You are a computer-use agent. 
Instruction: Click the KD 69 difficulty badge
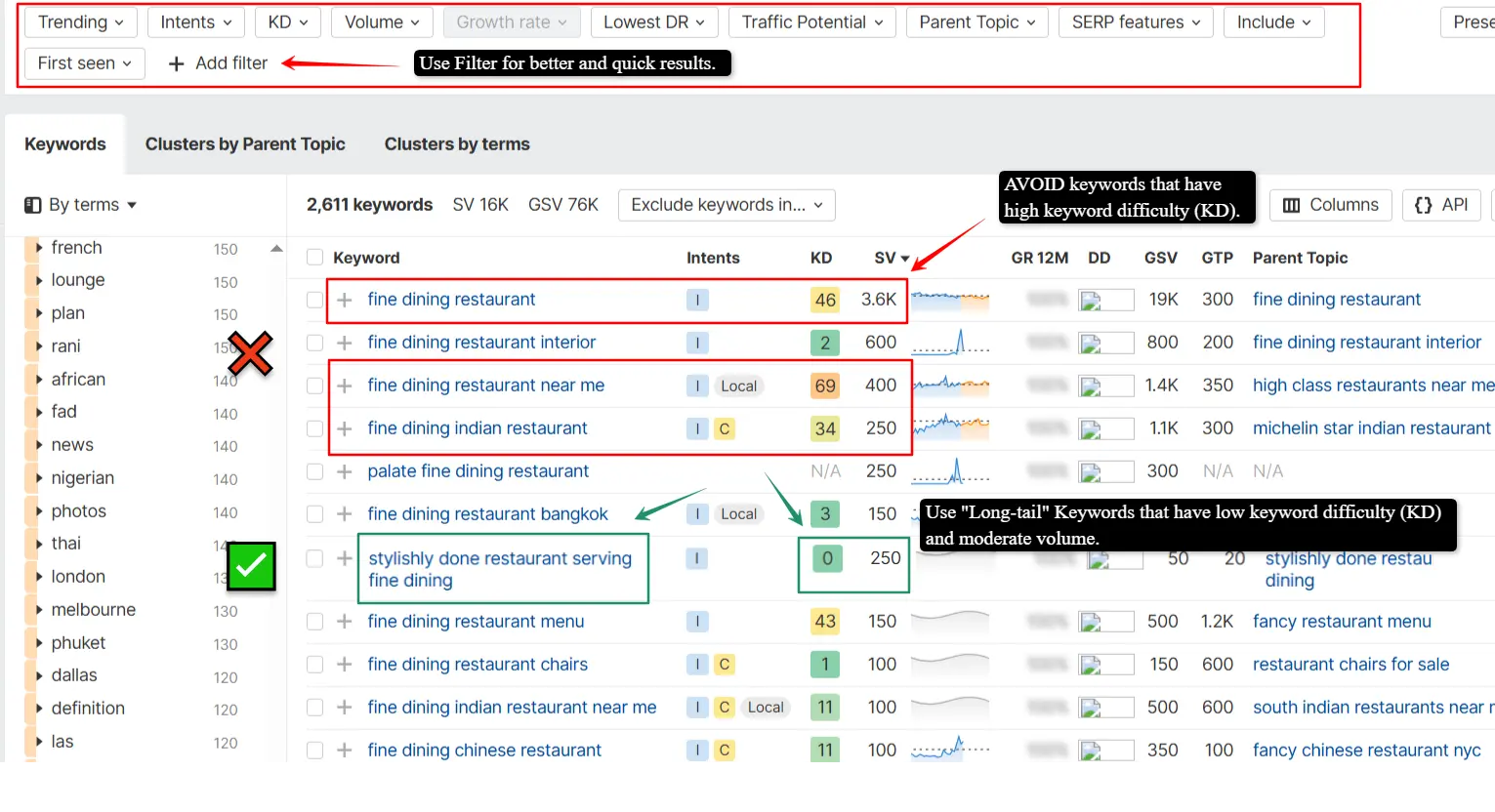[825, 386]
